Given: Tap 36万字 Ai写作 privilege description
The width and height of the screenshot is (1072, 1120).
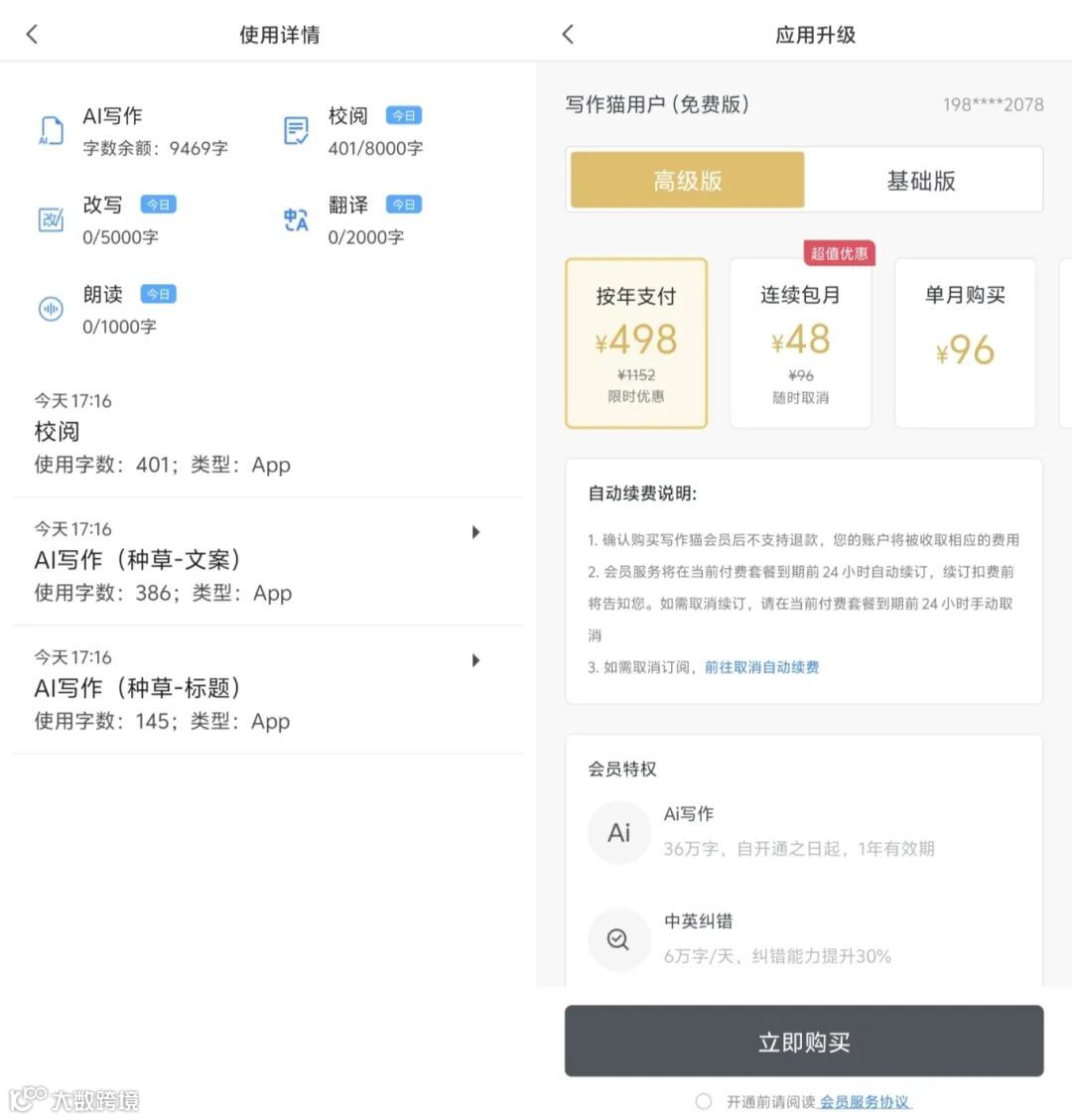Looking at the screenshot, I should 799,849.
